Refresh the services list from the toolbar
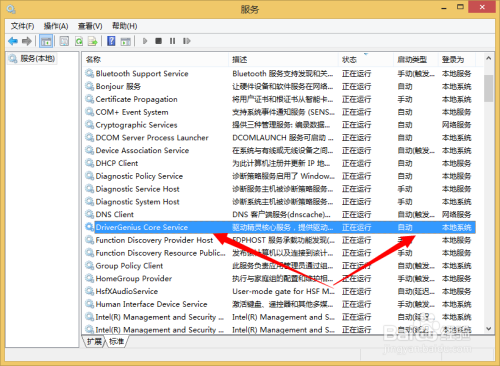 [x=79, y=41]
